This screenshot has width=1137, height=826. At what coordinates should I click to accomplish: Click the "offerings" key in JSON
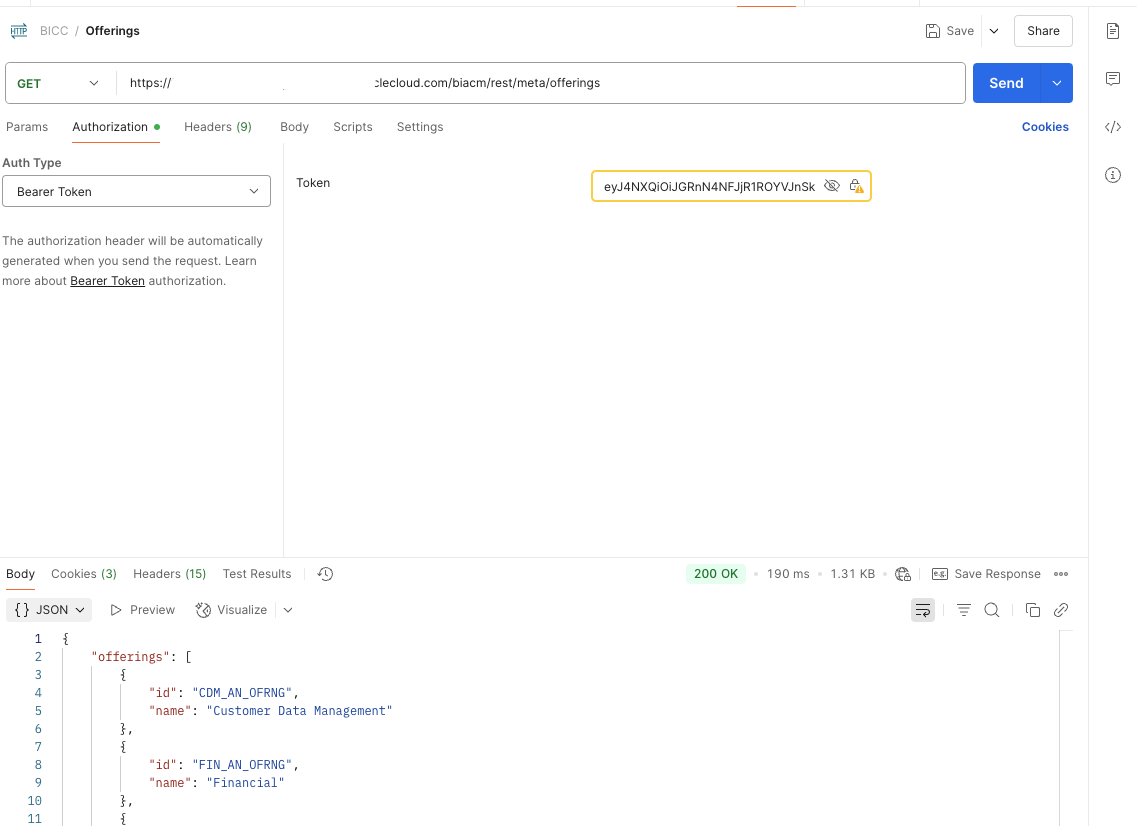coord(131,656)
